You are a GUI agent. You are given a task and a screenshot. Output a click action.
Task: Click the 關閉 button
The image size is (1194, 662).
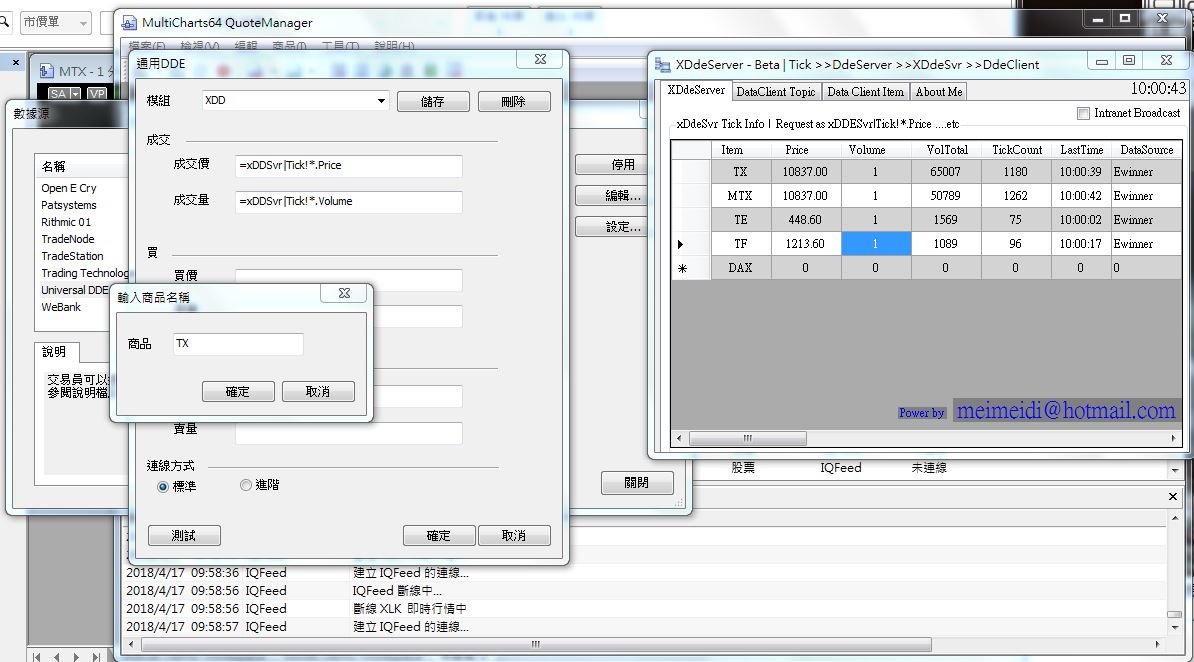637,483
